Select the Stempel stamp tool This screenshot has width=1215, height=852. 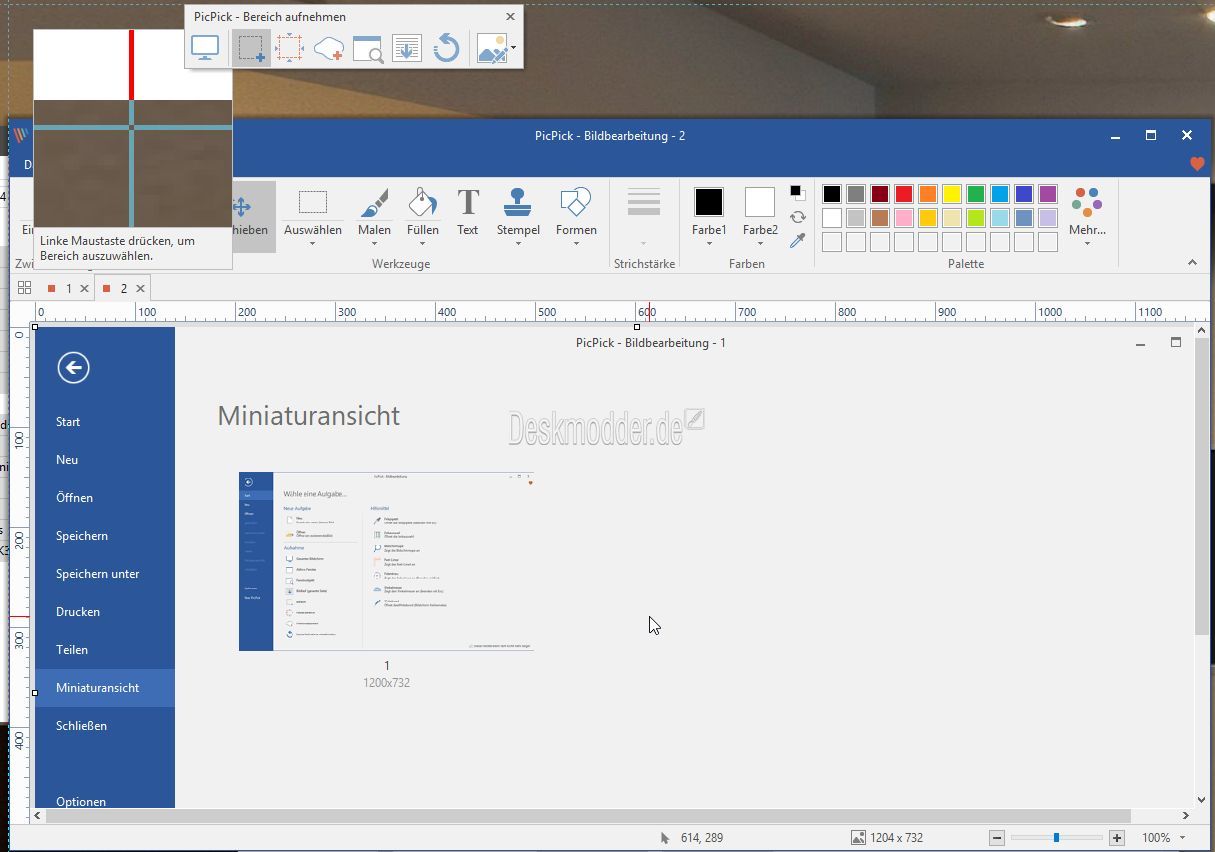pos(518,216)
